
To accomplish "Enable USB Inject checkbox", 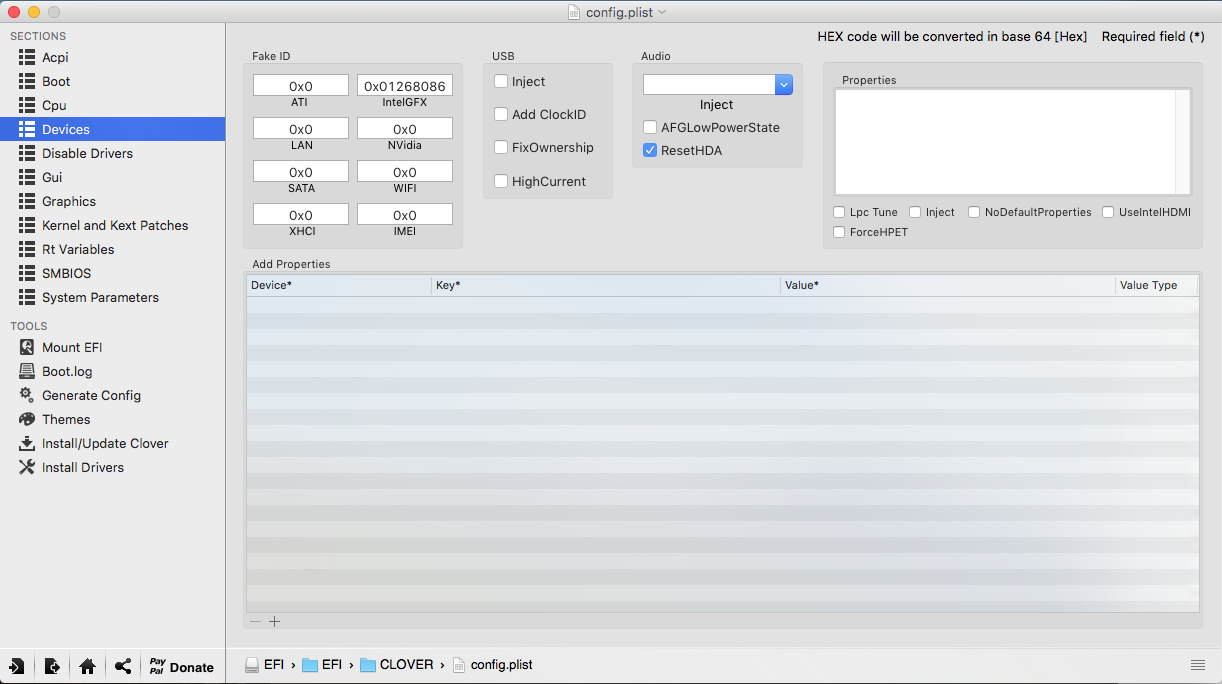I will [x=501, y=81].
